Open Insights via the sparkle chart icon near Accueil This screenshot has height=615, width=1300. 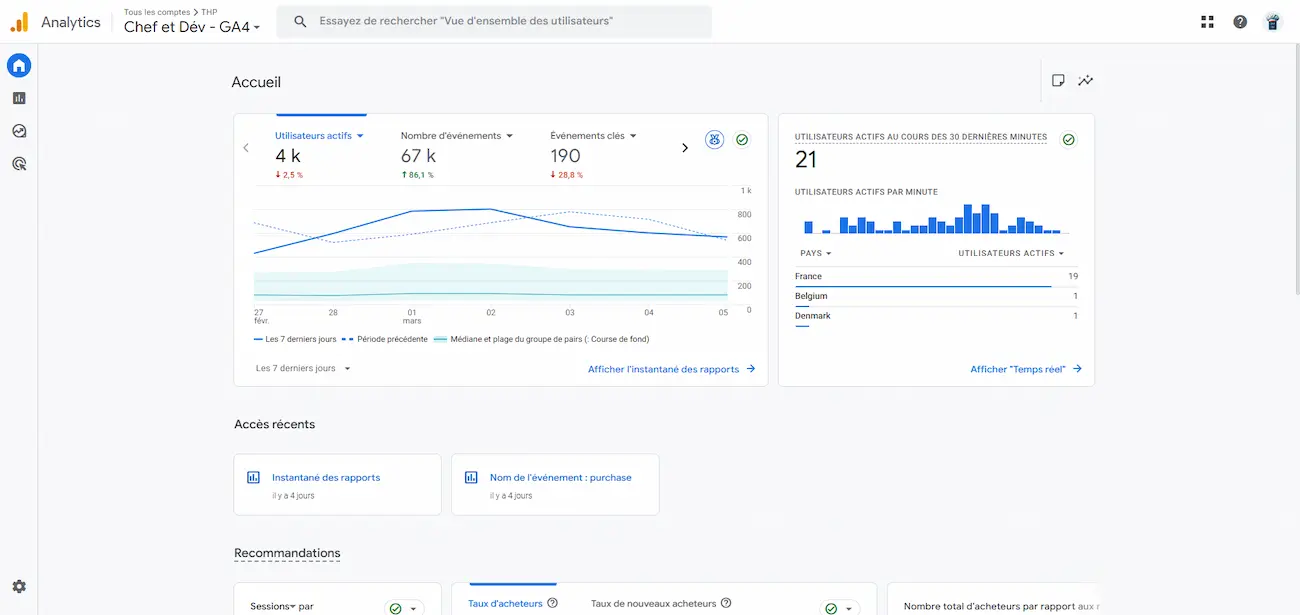pos(1086,80)
